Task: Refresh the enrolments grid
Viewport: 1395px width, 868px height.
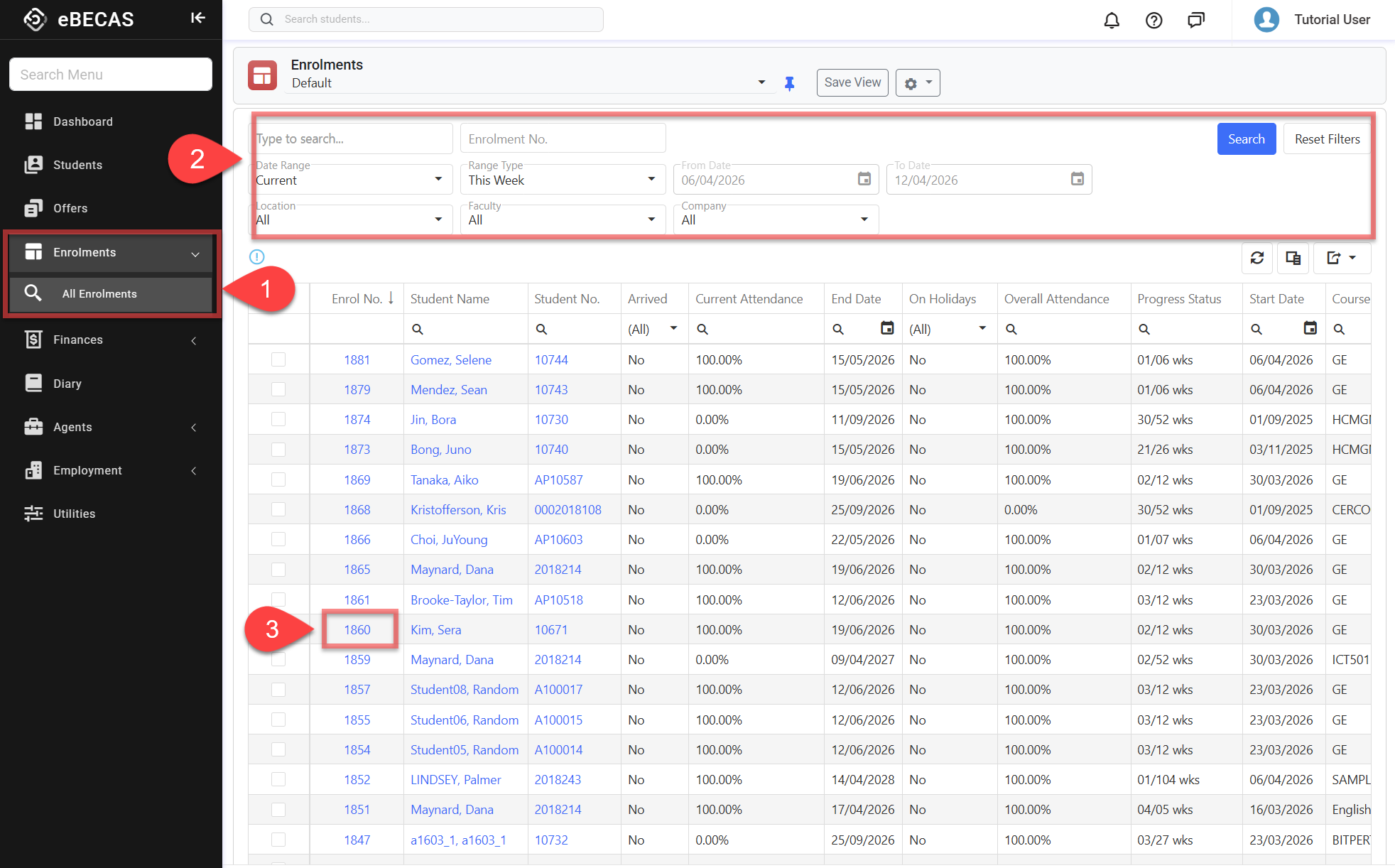Action: pyautogui.click(x=1257, y=258)
